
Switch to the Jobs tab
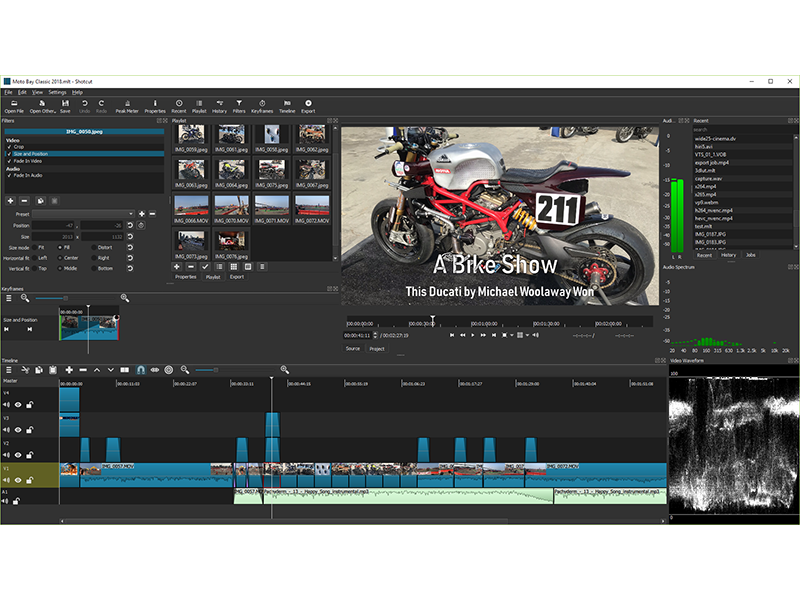pyautogui.click(x=751, y=255)
